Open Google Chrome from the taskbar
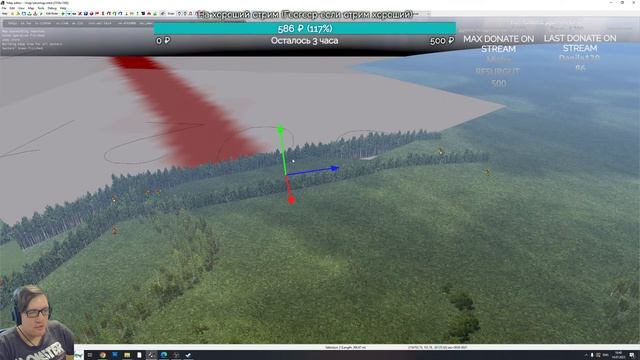 click(x=102, y=355)
